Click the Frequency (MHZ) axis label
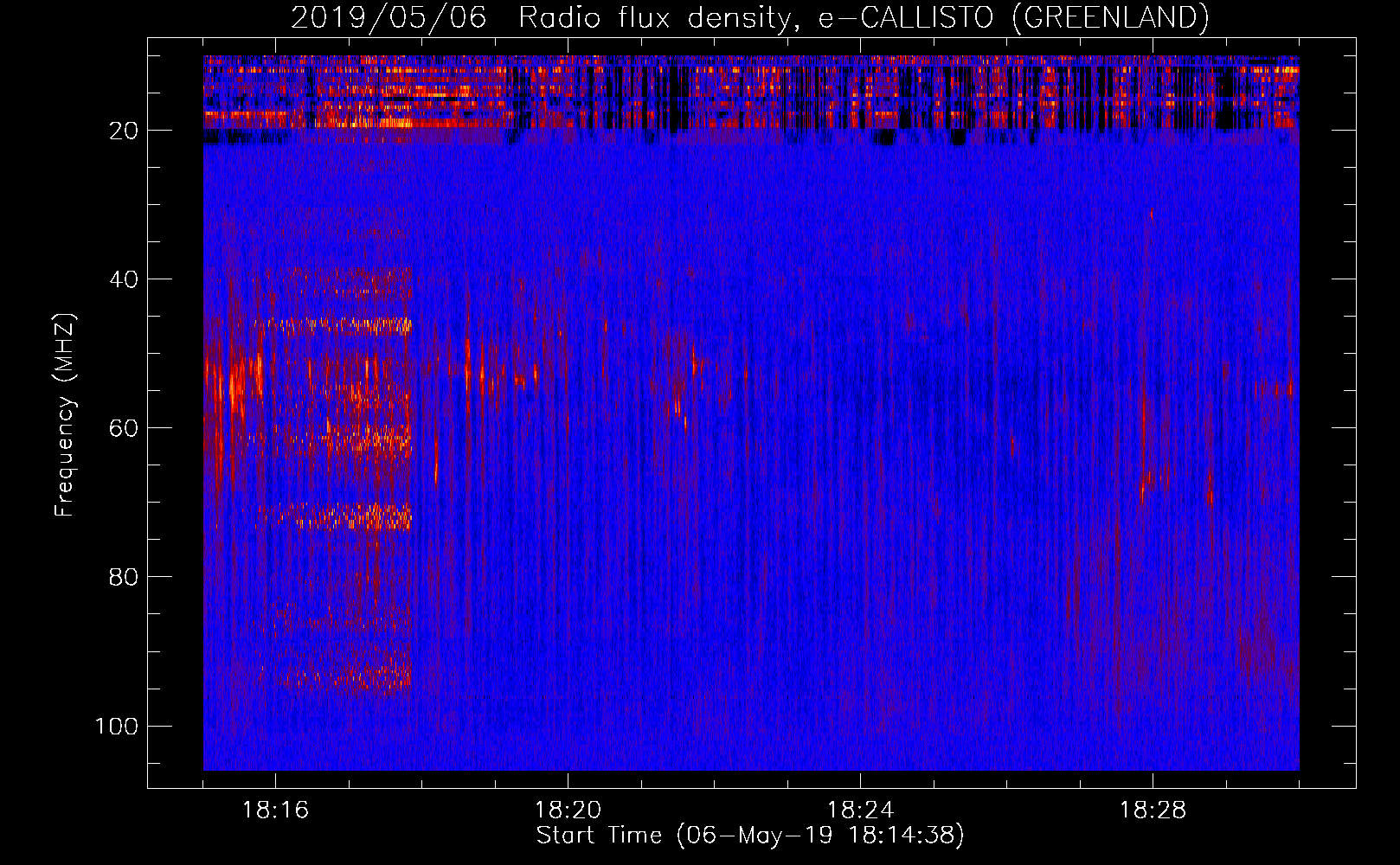This screenshot has width=1400, height=865. tap(65, 414)
